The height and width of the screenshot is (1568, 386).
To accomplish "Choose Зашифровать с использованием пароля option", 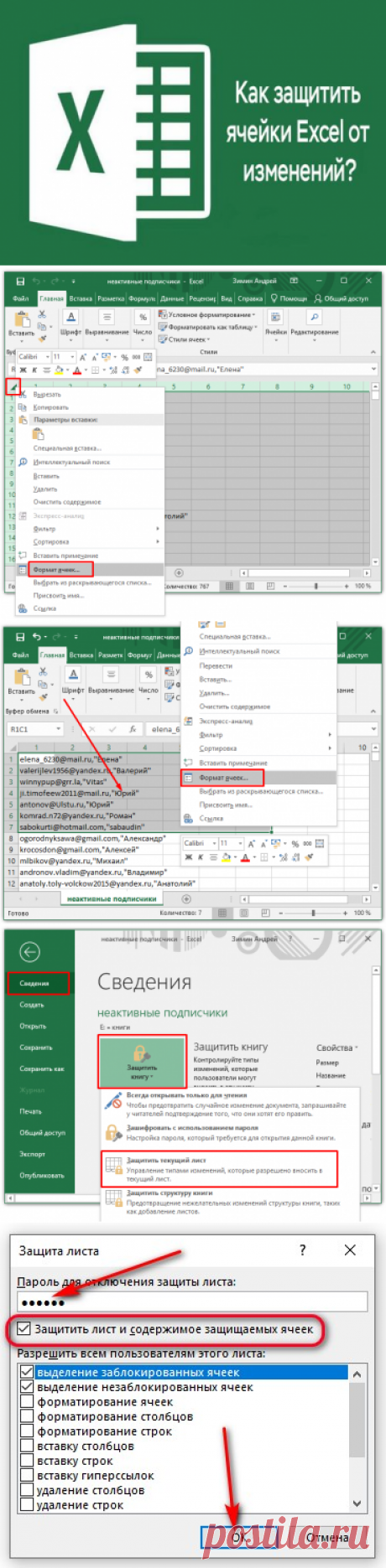I will point(220,1133).
